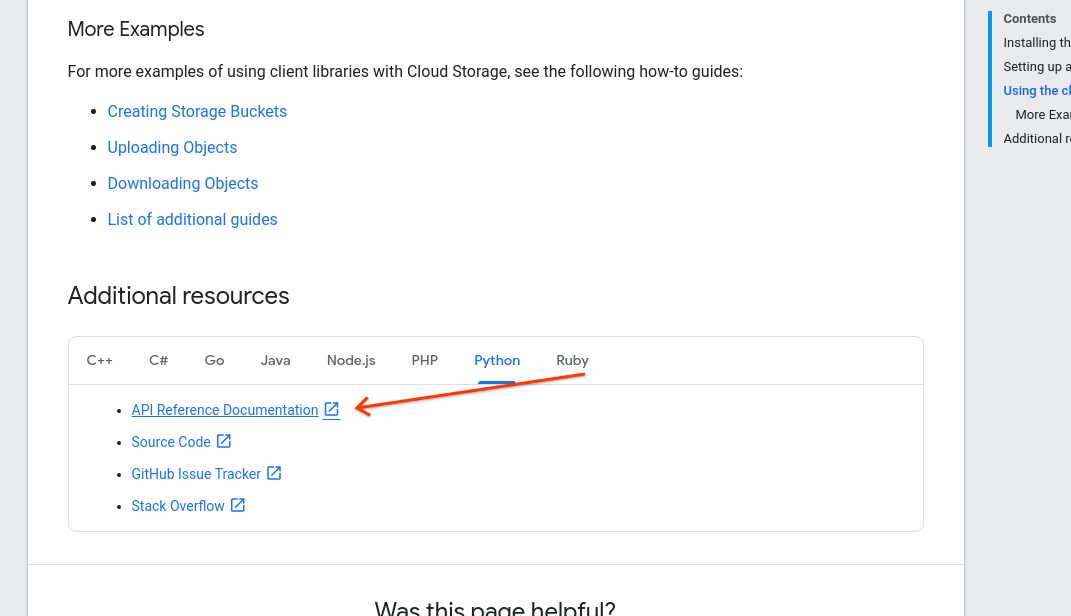Open the Downloading Objects guide
The image size is (1071, 616).
click(x=183, y=183)
